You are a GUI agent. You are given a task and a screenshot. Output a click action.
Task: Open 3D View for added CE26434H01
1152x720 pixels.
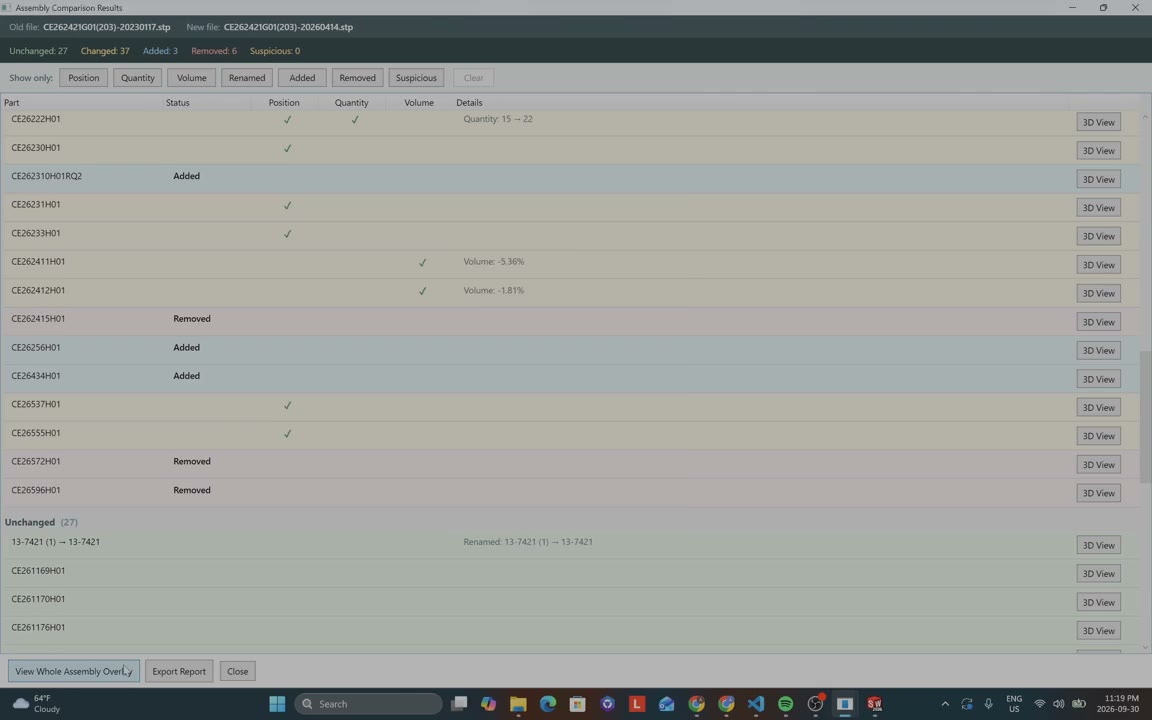click(1098, 379)
